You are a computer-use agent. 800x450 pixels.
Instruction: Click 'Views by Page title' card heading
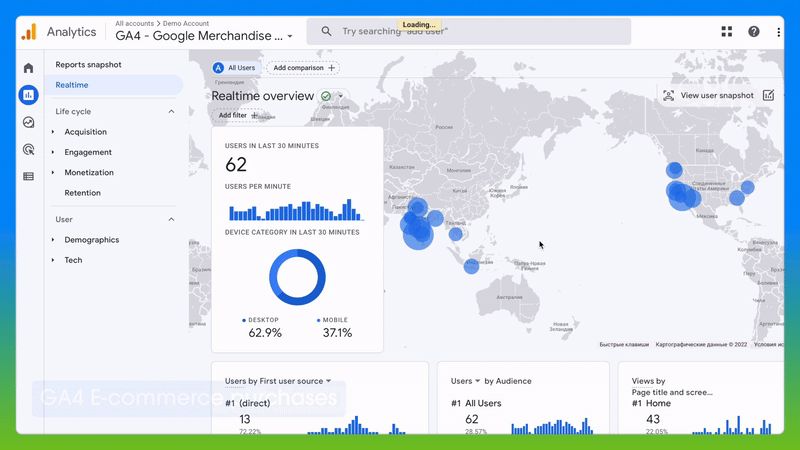click(672, 387)
